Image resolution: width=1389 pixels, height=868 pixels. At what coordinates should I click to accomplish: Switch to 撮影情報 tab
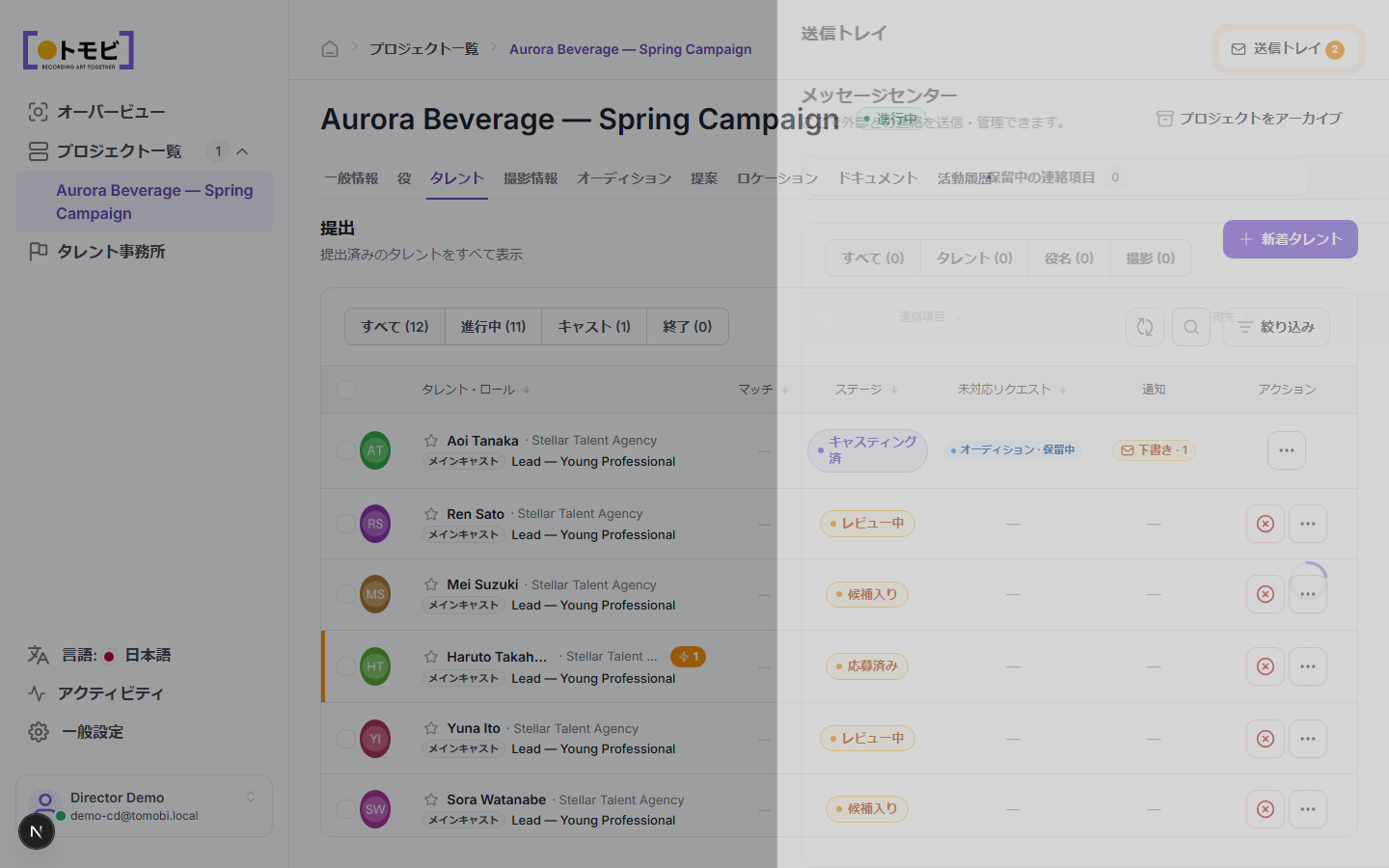531,178
